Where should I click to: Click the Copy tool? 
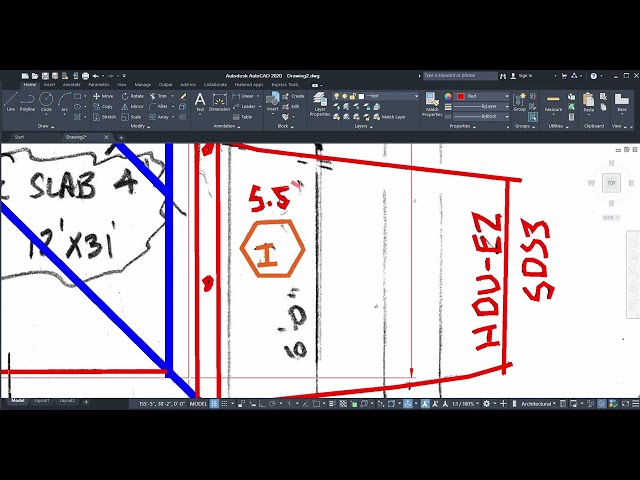103,107
